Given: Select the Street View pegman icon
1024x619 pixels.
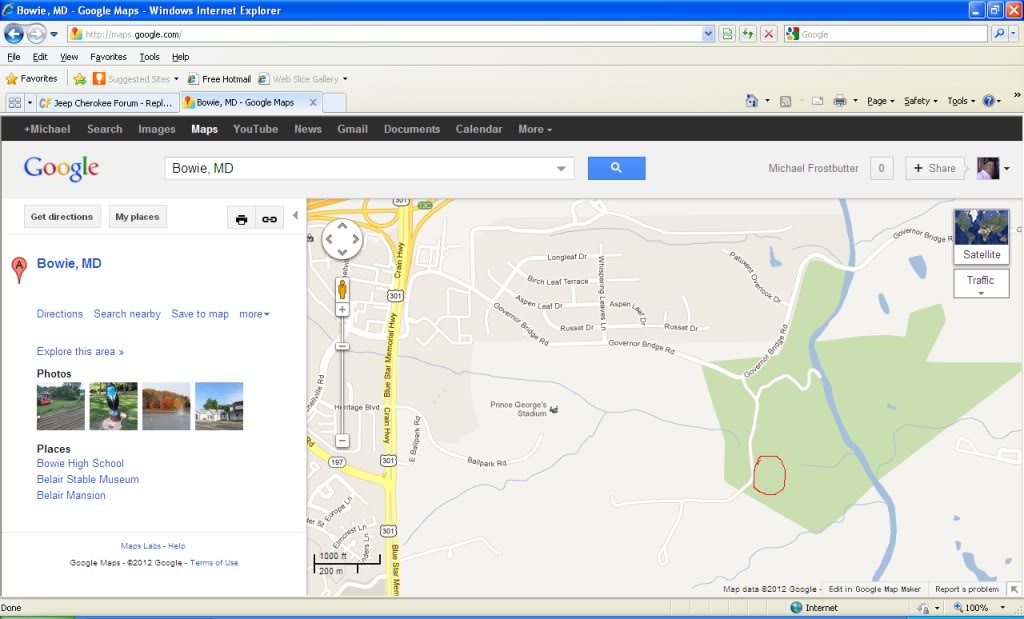Looking at the screenshot, I should tap(342, 289).
